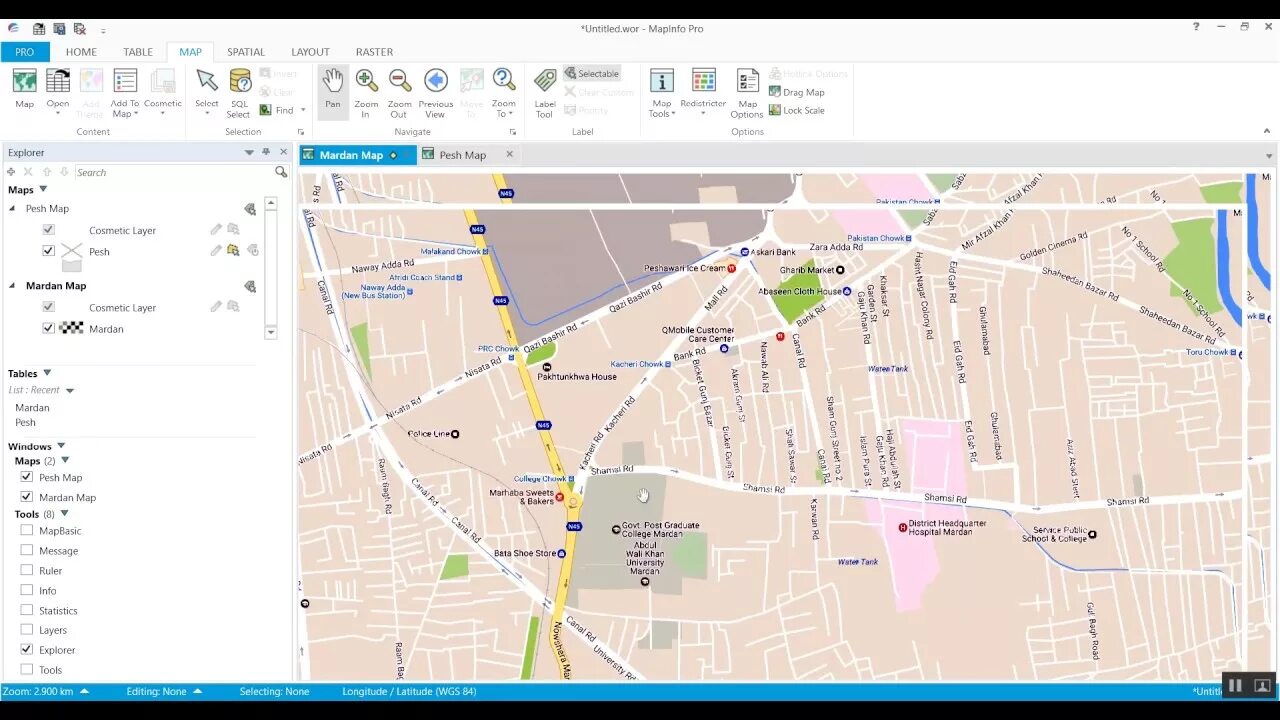Open Map Tools info icon
This screenshot has width=1280, height=720.
(662, 81)
